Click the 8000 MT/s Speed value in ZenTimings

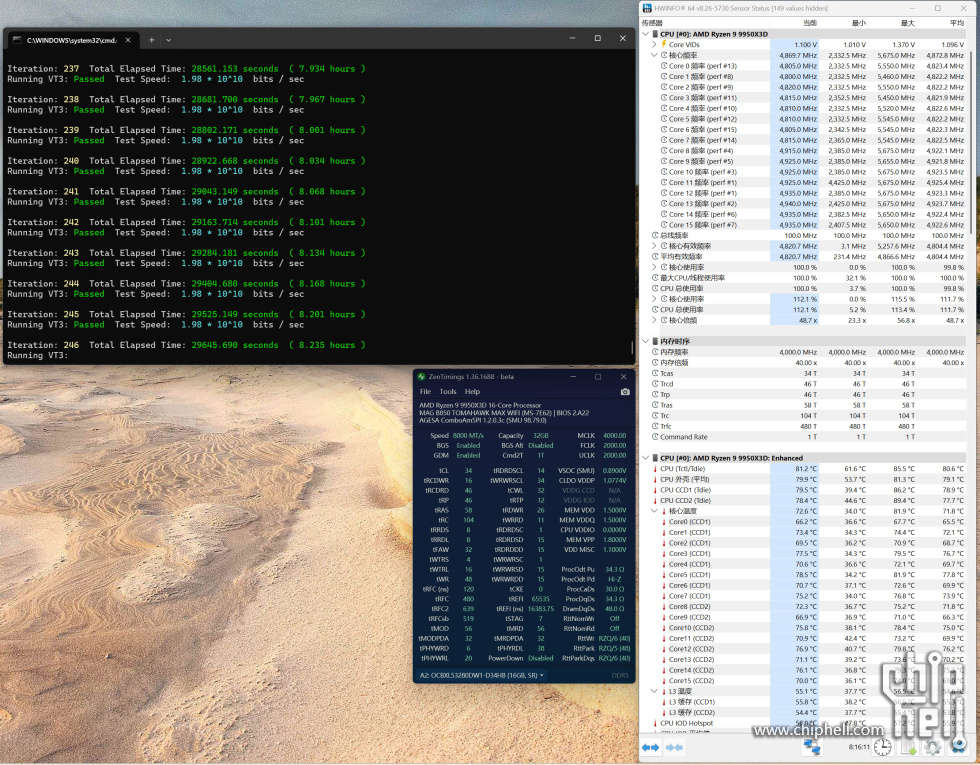click(468, 436)
